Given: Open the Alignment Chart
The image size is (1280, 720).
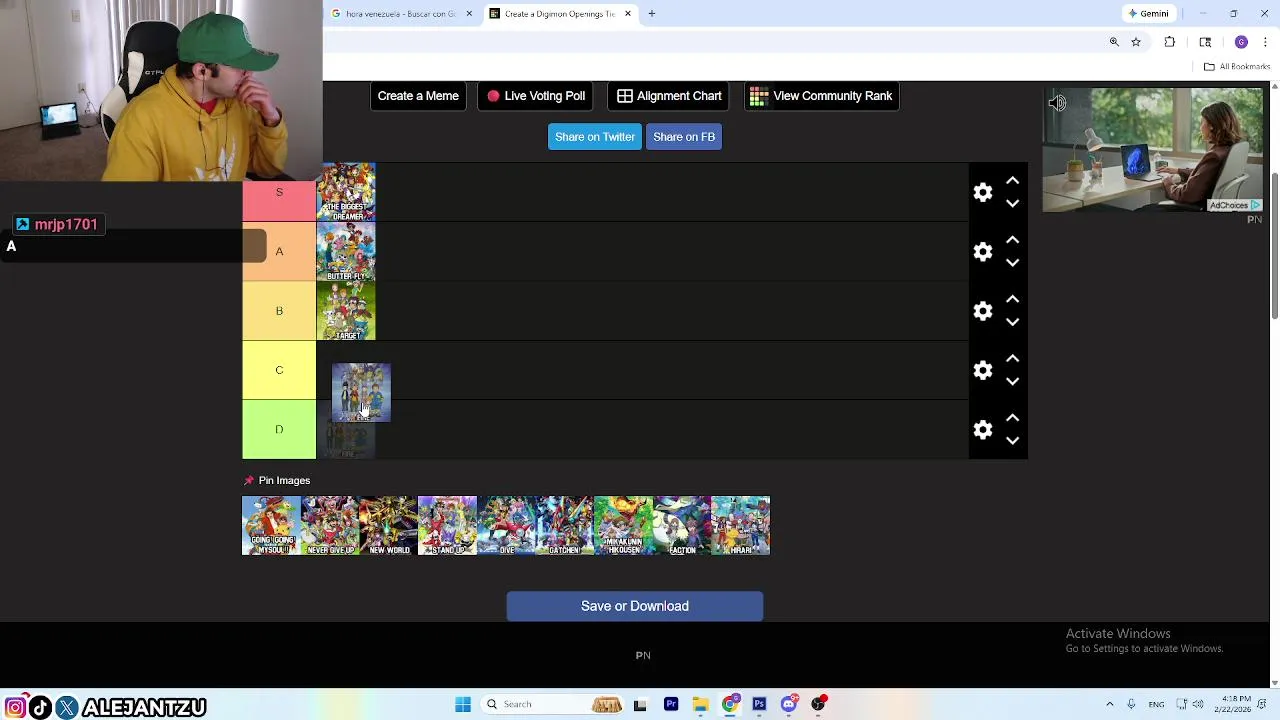Looking at the screenshot, I should coord(669,96).
